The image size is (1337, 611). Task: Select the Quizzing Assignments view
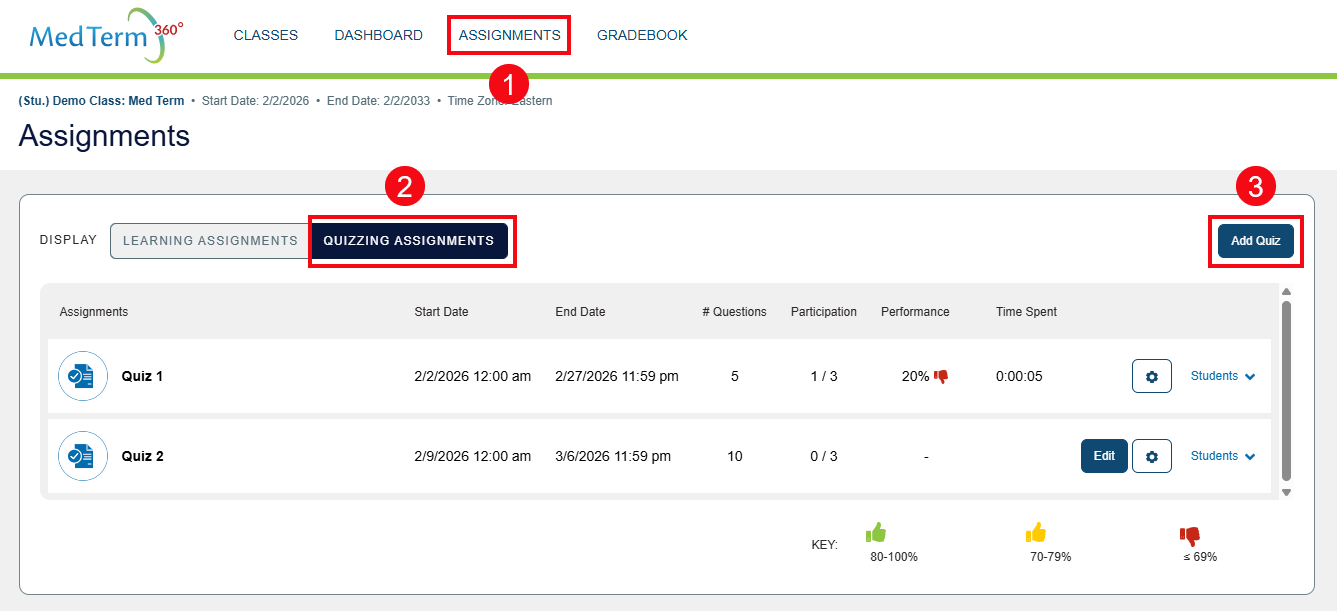coord(411,240)
